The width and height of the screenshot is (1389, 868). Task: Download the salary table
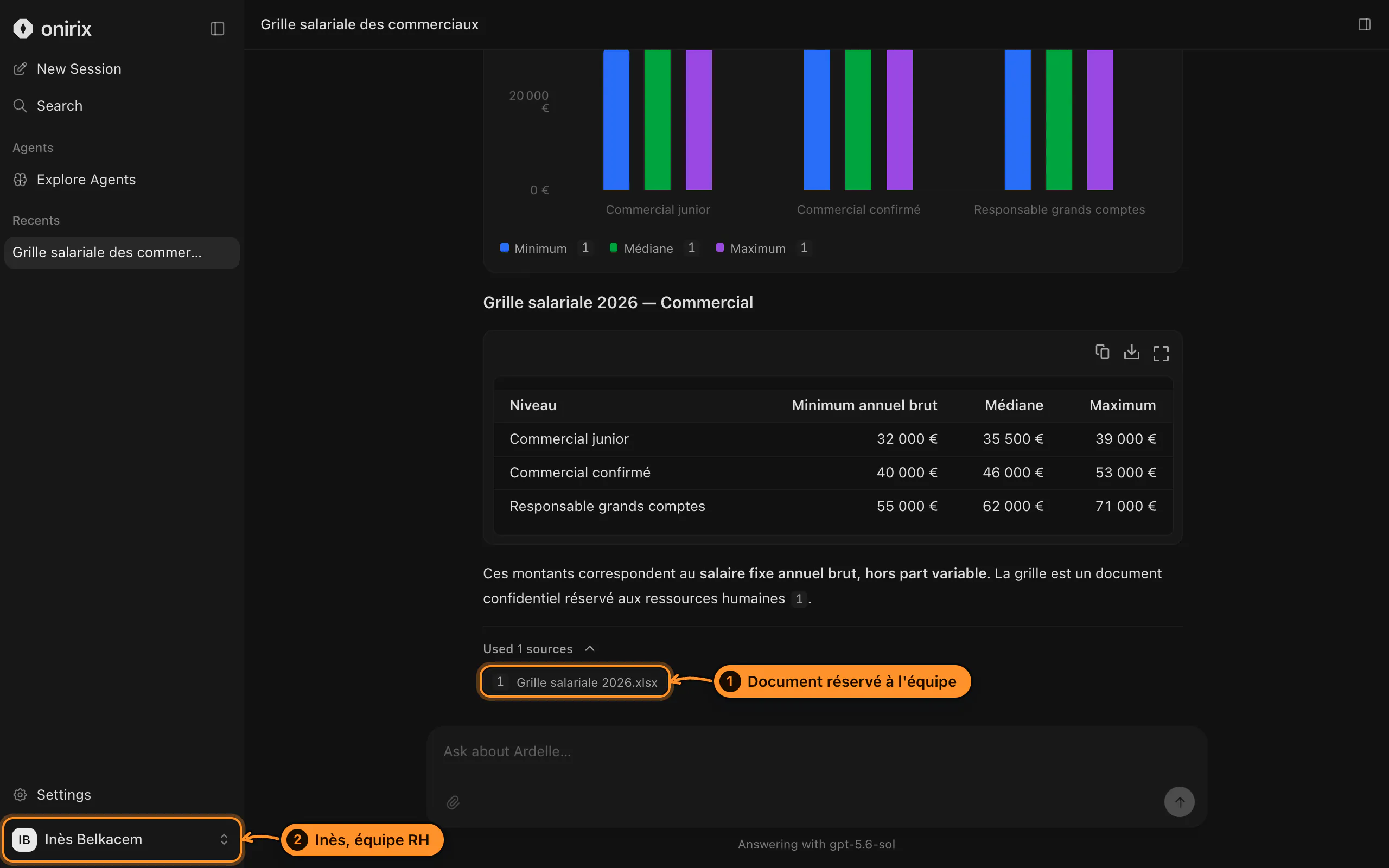1131,352
